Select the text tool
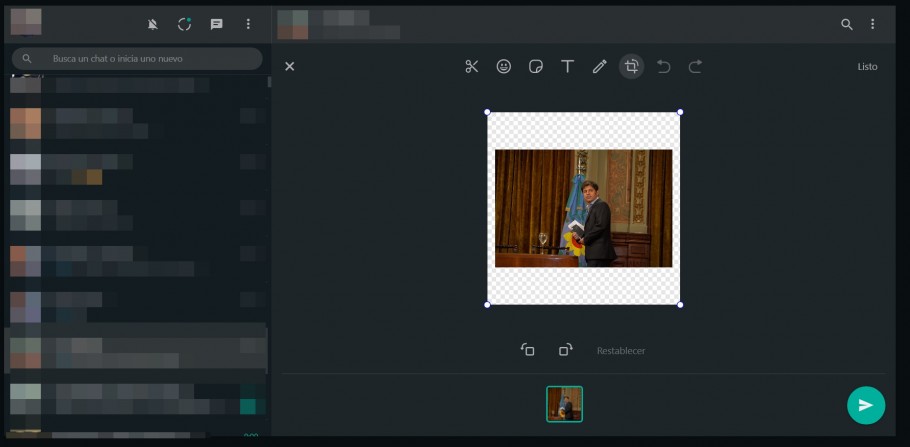Image resolution: width=910 pixels, height=447 pixels. pos(568,67)
